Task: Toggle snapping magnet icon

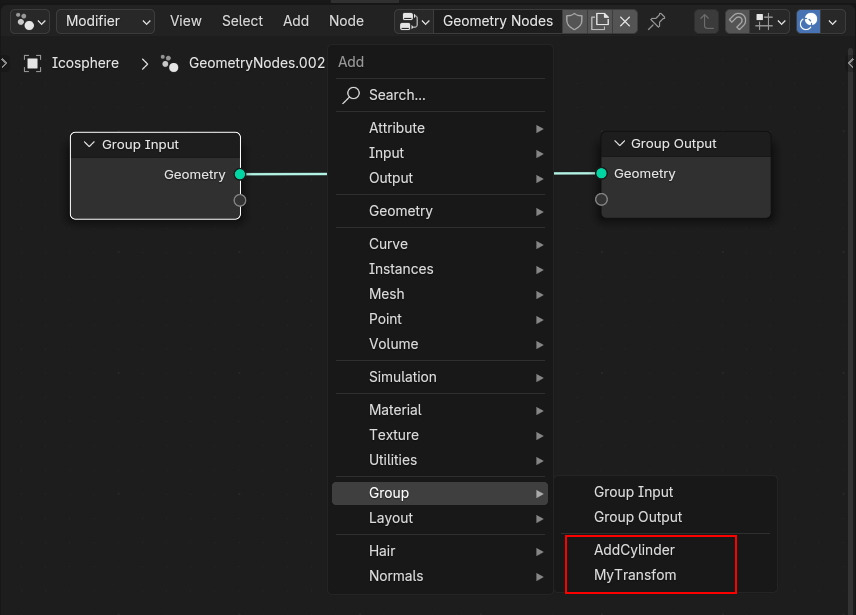Action: pos(737,22)
